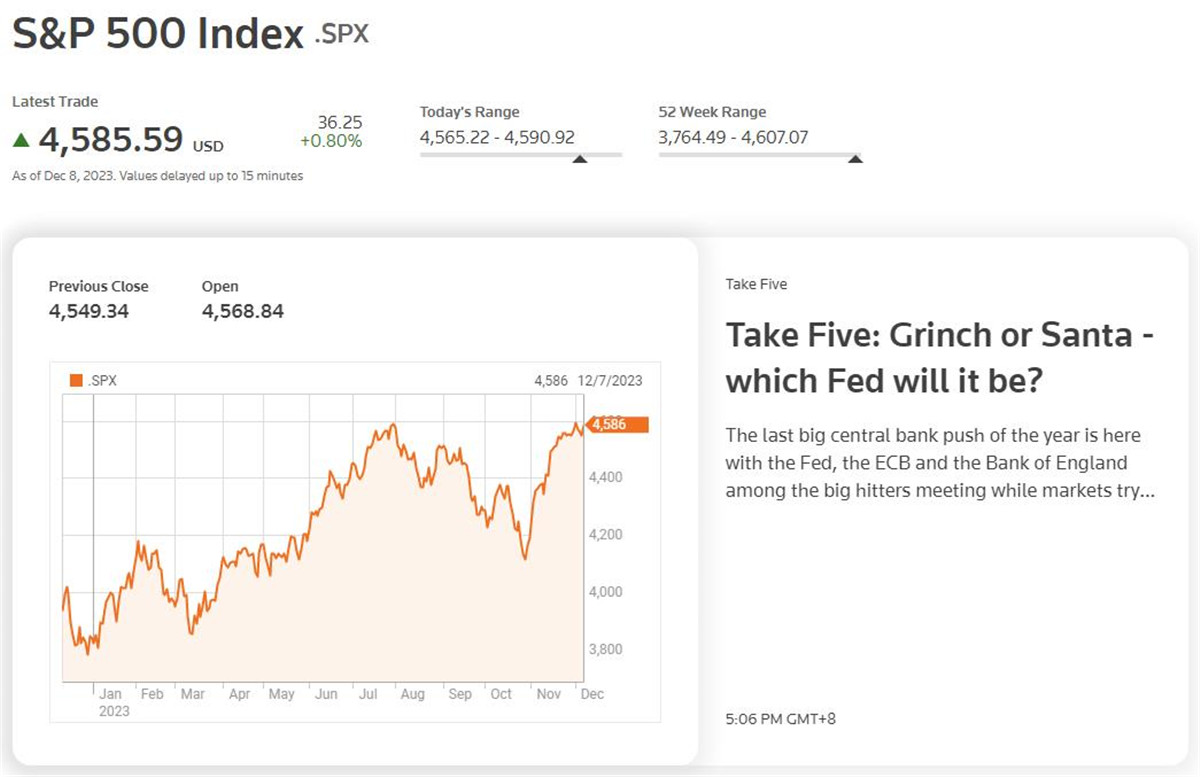Click the 4,585.59 latest trade price
The height and width of the screenshot is (777, 1200).
coord(110,139)
